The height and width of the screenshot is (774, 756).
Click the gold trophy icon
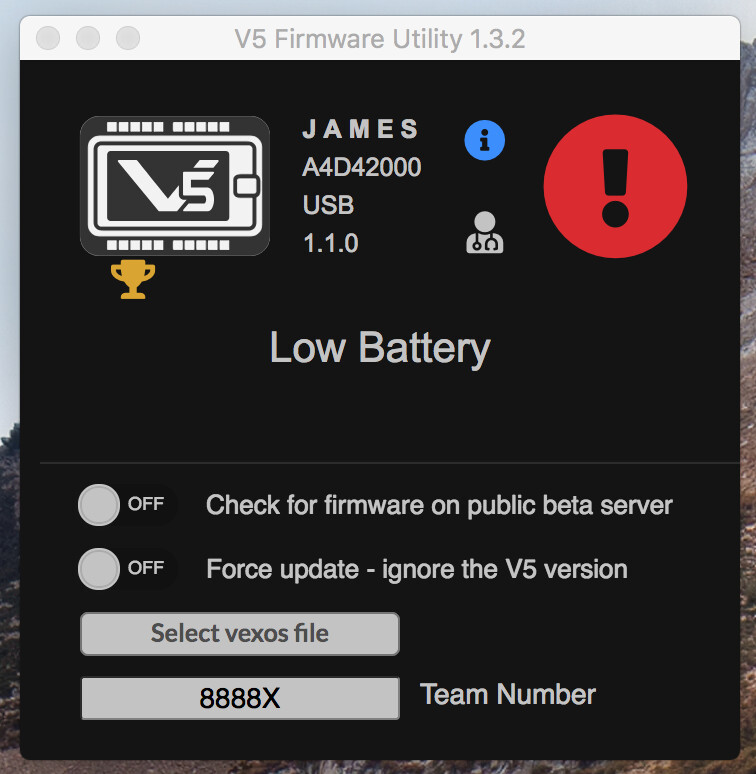pyautogui.click(x=132, y=280)
